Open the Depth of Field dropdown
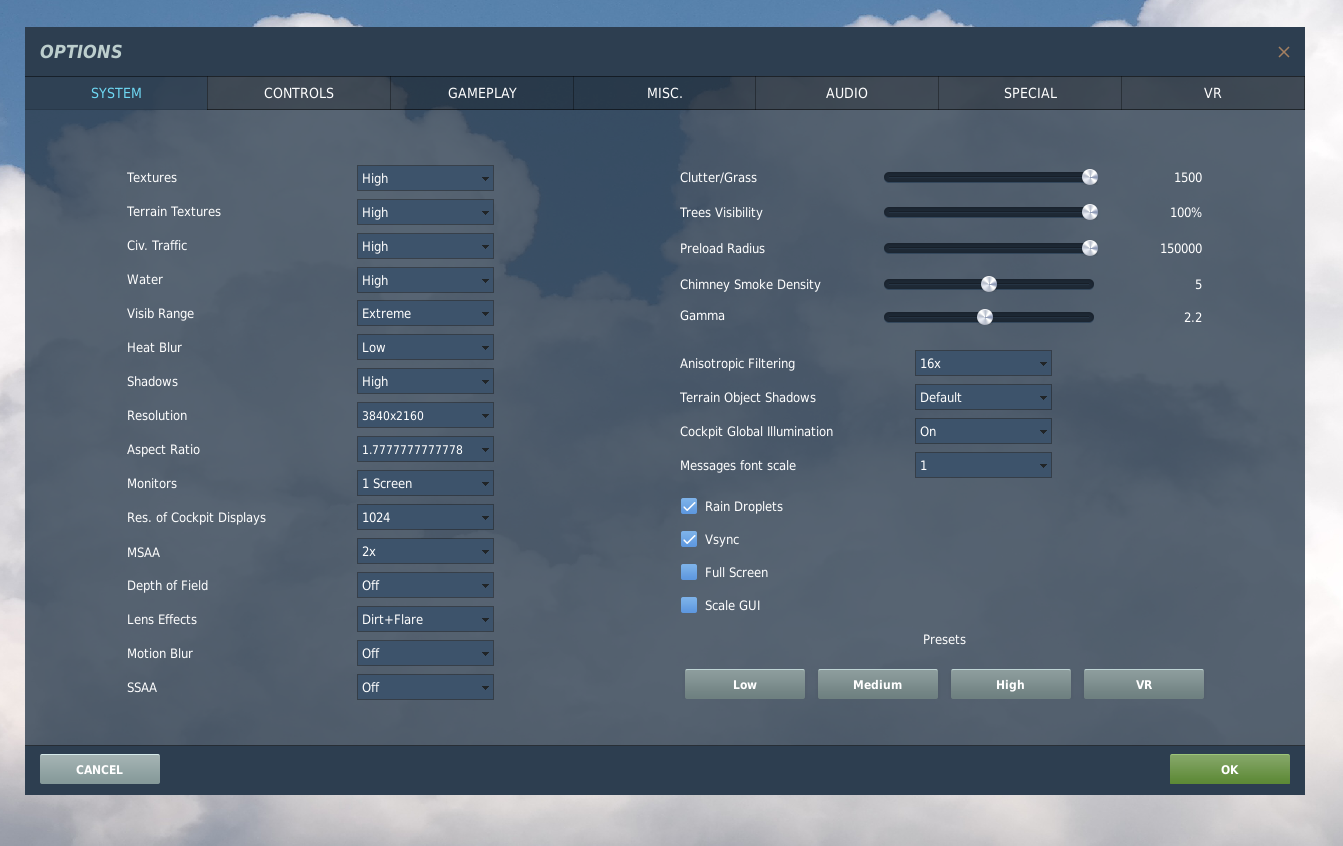1343x846 pixels. click(425, 585)
